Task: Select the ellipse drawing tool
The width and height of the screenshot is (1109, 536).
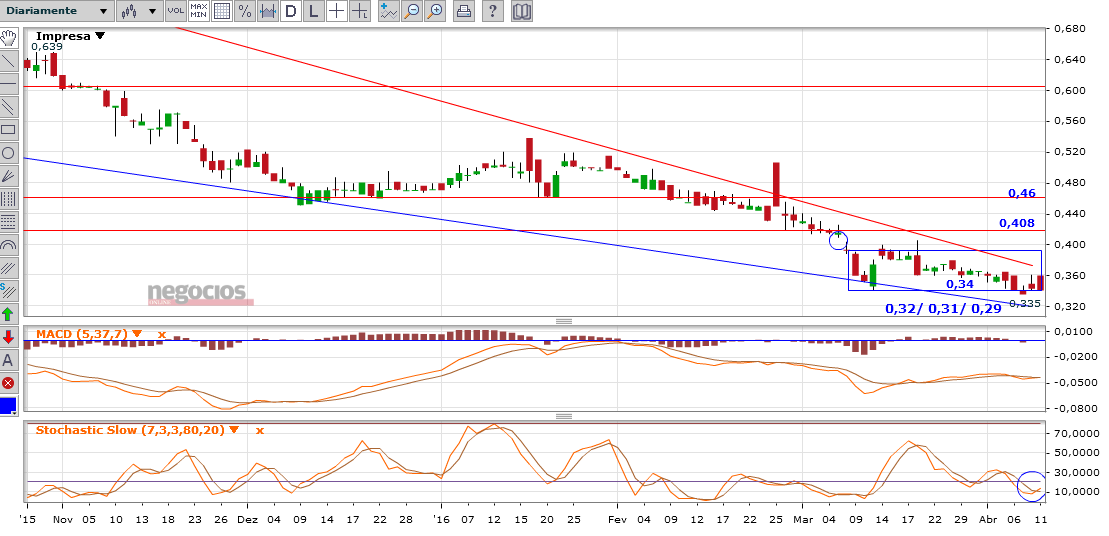Action: pyautogui.click(x=8, y=152)
